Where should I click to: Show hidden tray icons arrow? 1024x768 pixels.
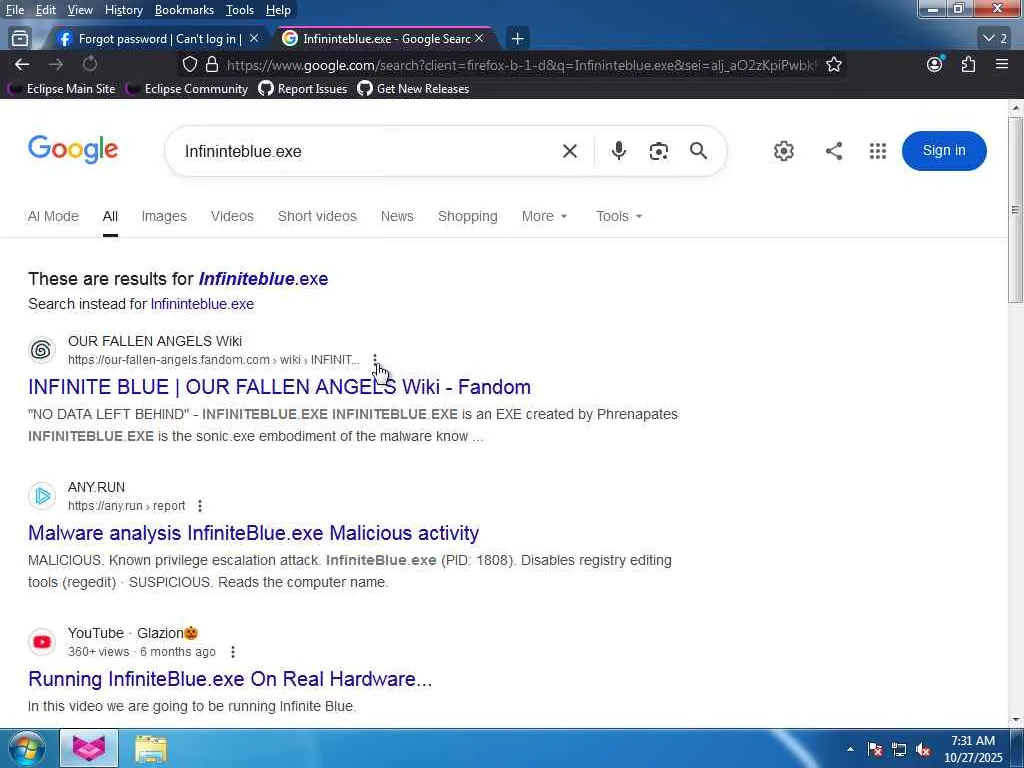click(x=850, y=750)
